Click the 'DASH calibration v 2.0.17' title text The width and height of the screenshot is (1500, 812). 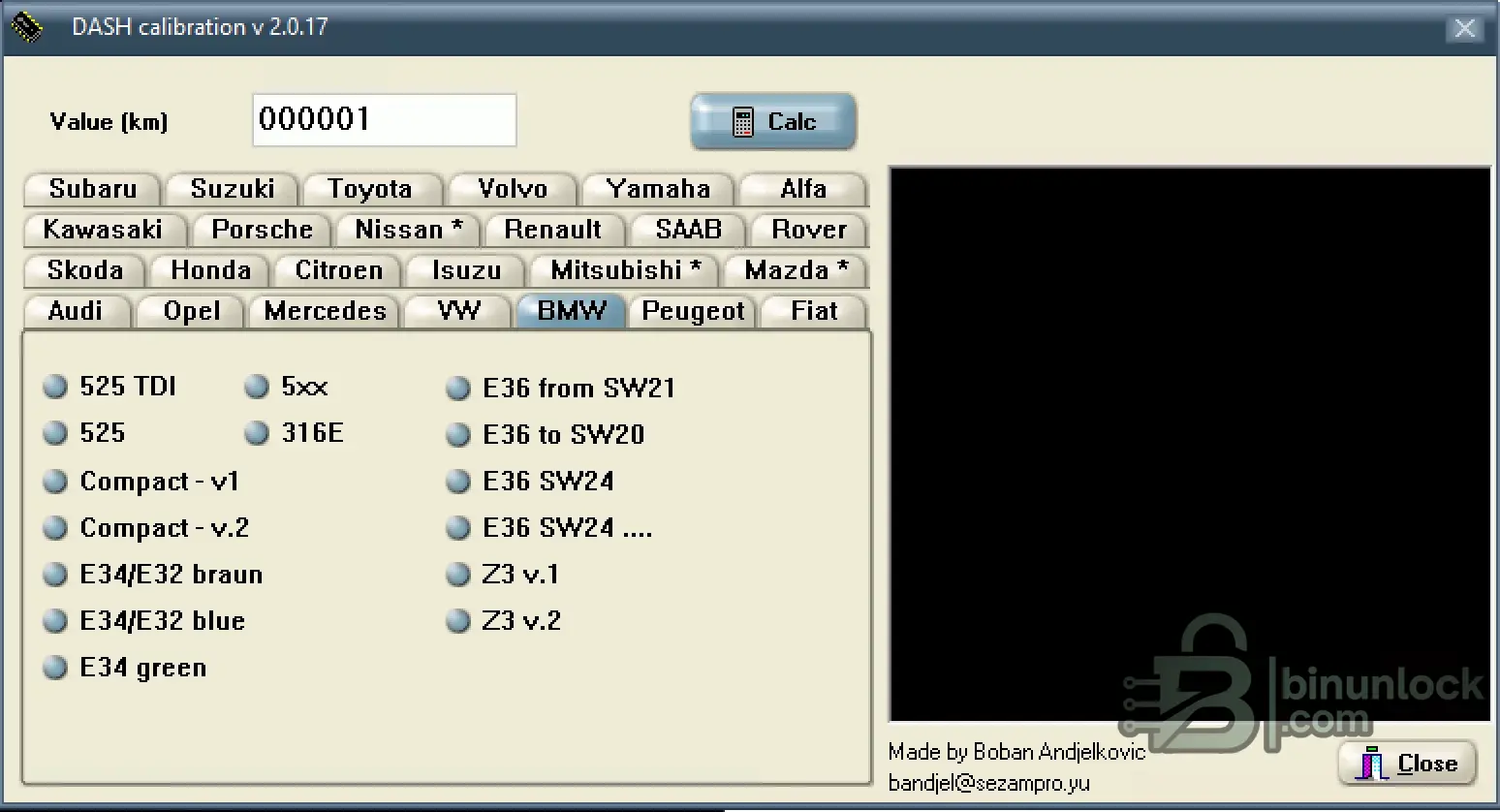pyautogui.click(x=201, y=27)
